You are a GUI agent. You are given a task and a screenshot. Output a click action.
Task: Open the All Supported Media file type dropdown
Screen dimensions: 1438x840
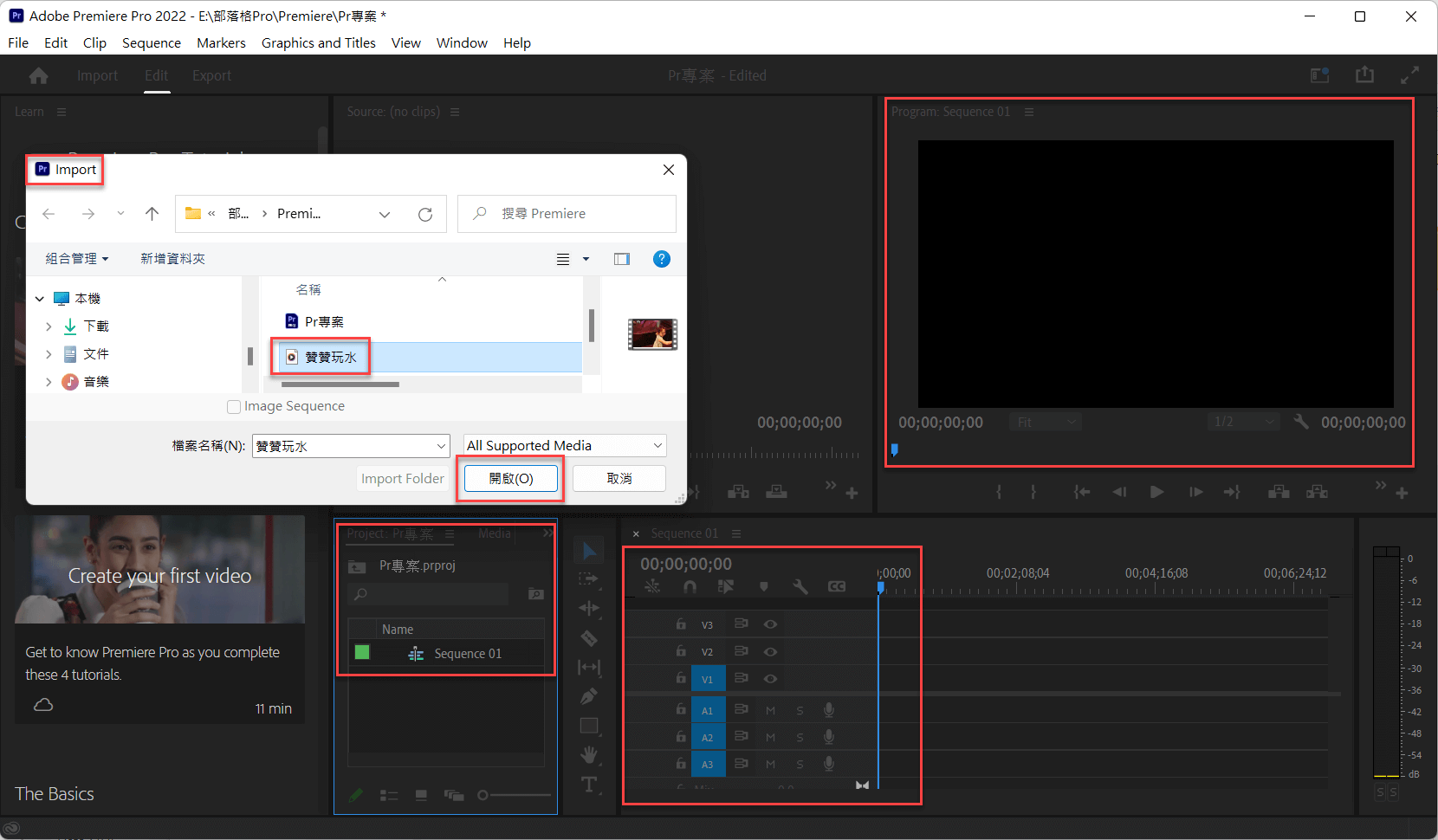pos(565,445)
